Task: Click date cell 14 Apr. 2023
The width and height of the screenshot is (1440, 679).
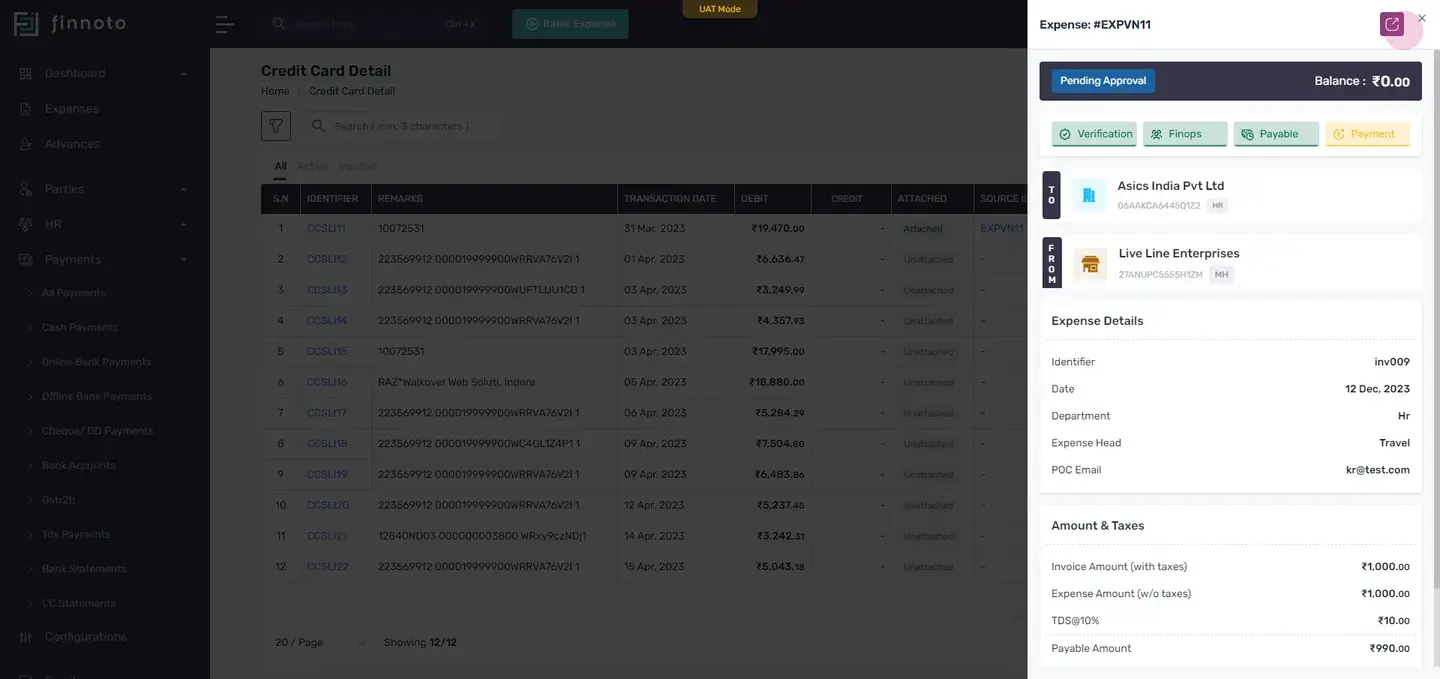Action: [x=655, y=536]
